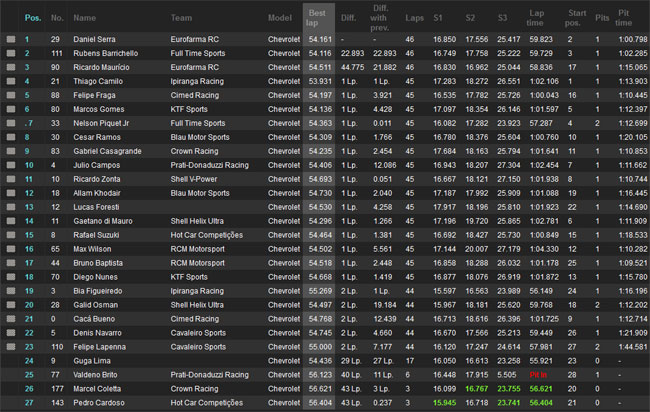Click the S1 sector column header
The width and height of the screenshot is (650, 412).
click(438, 18)
